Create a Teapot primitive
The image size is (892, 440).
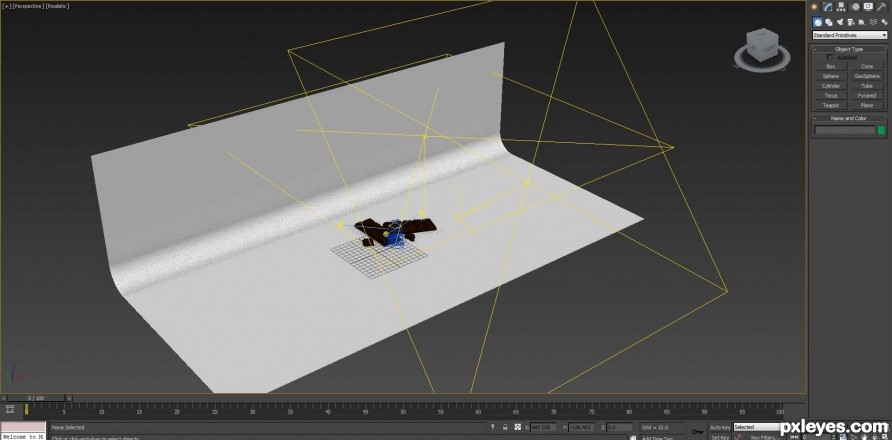click(x=831, y=105)
